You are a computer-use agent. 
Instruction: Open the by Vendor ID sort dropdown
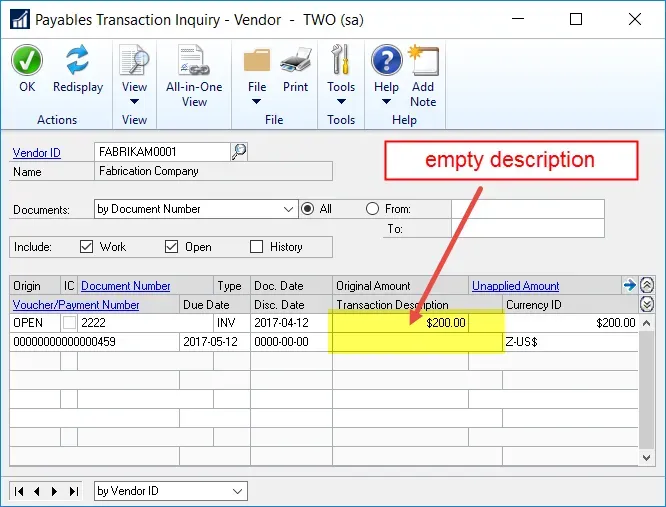coord(237,491)
